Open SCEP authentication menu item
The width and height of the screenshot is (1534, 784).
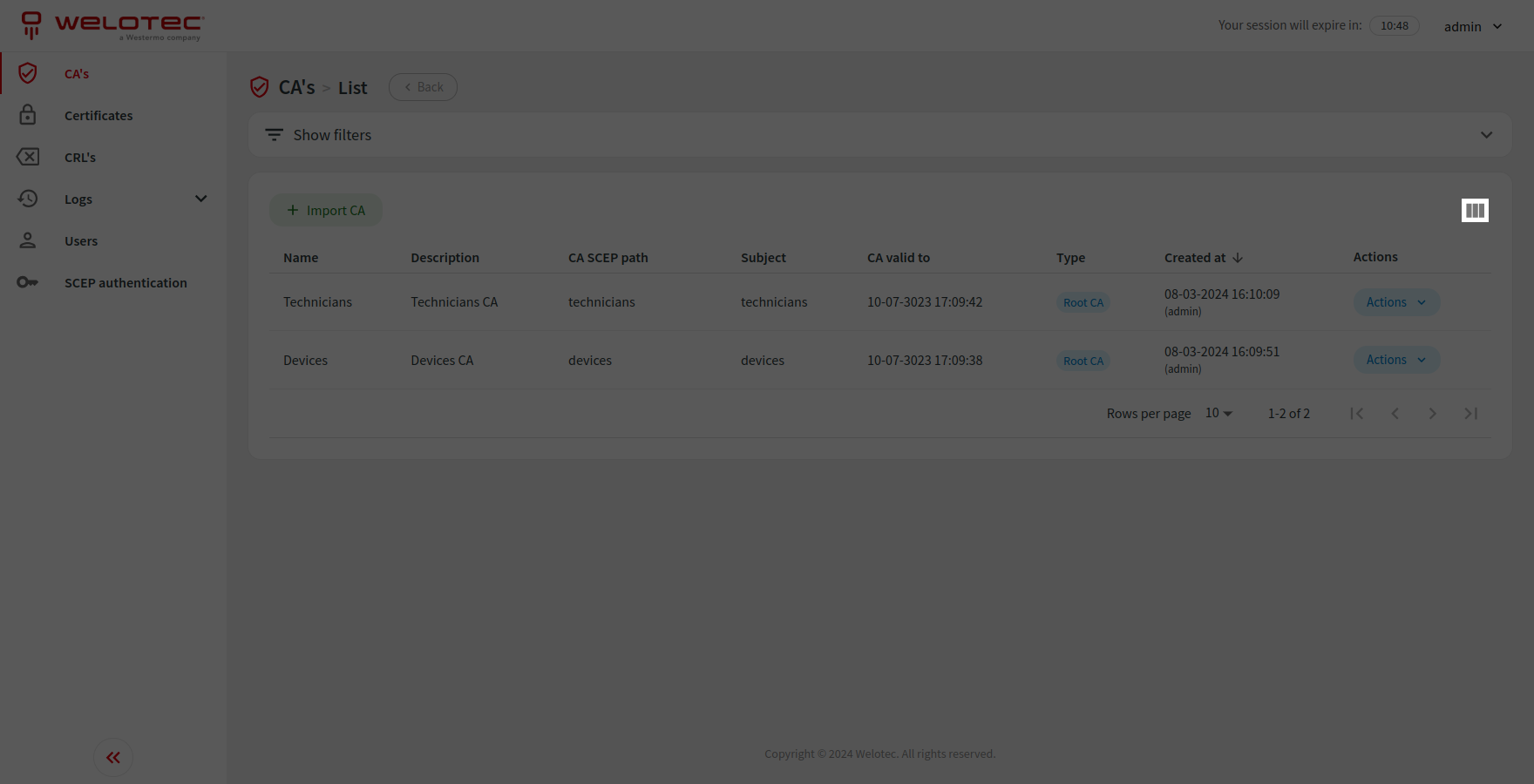tap(126, 283)
